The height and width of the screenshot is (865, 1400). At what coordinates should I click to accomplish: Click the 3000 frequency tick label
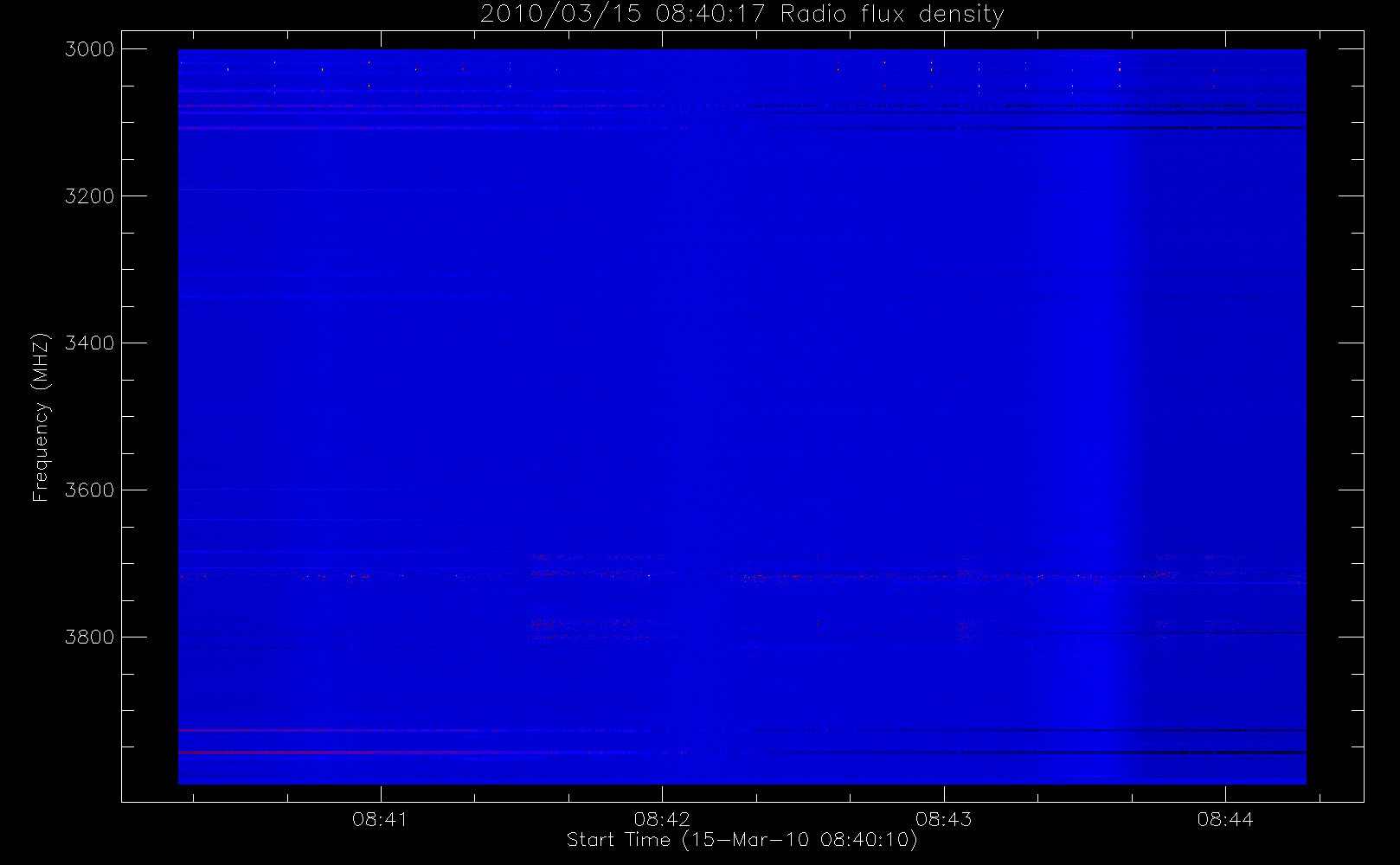[x=89, y=49]
